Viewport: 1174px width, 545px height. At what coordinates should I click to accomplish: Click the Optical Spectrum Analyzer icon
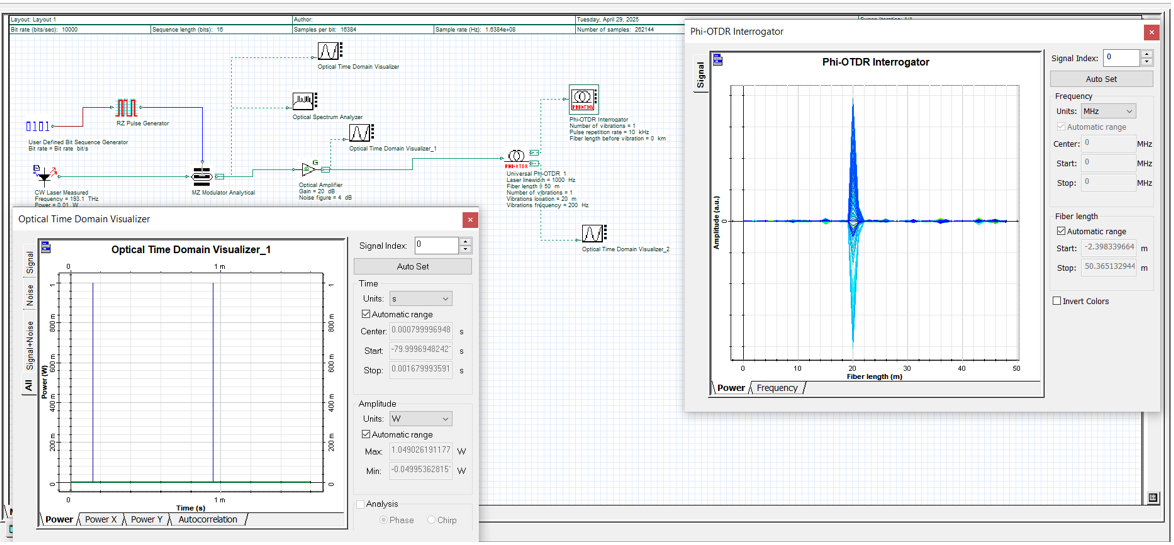(305, 102)
